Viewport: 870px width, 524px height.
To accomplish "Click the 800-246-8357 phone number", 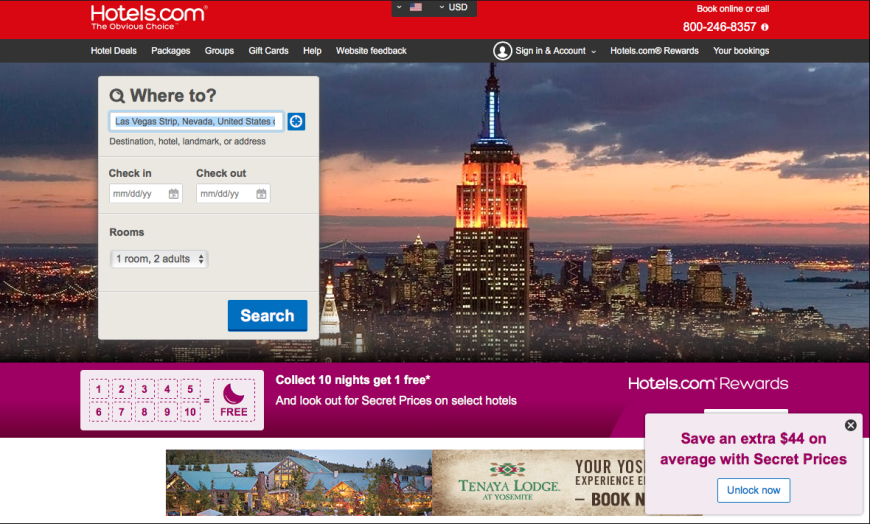I will coord(719,27).
